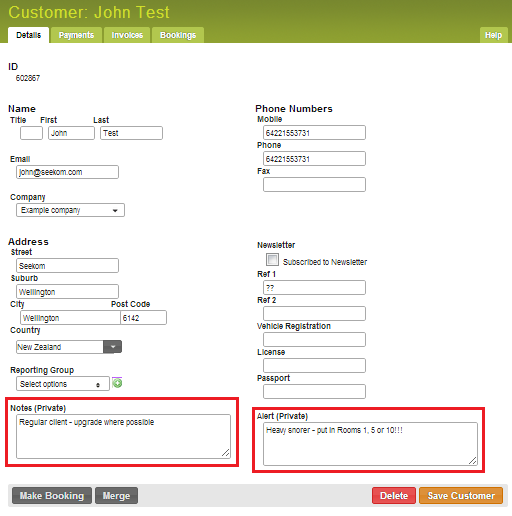Expand the Country dropdown arrow
The height and width of the screenshot is (516, 512).
[113, 347]
